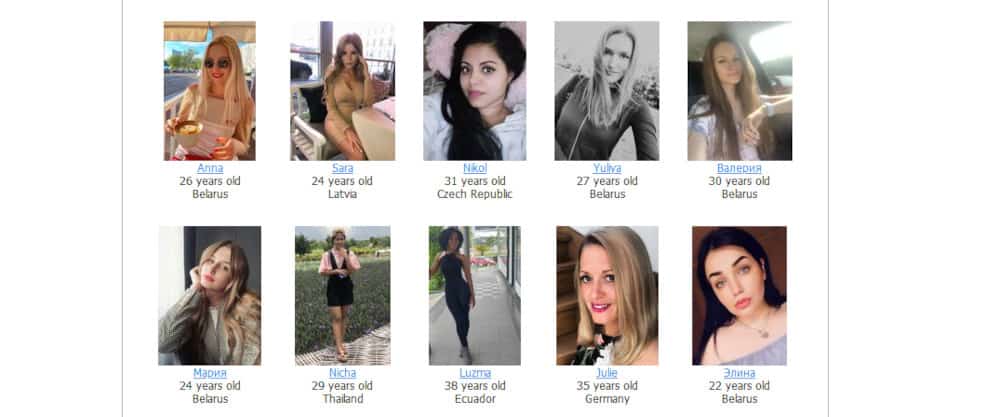The height and width of the screenshot is (417, 1000).
Task: Click the car selfie photo above Валерия
Action: pos(739,91)
